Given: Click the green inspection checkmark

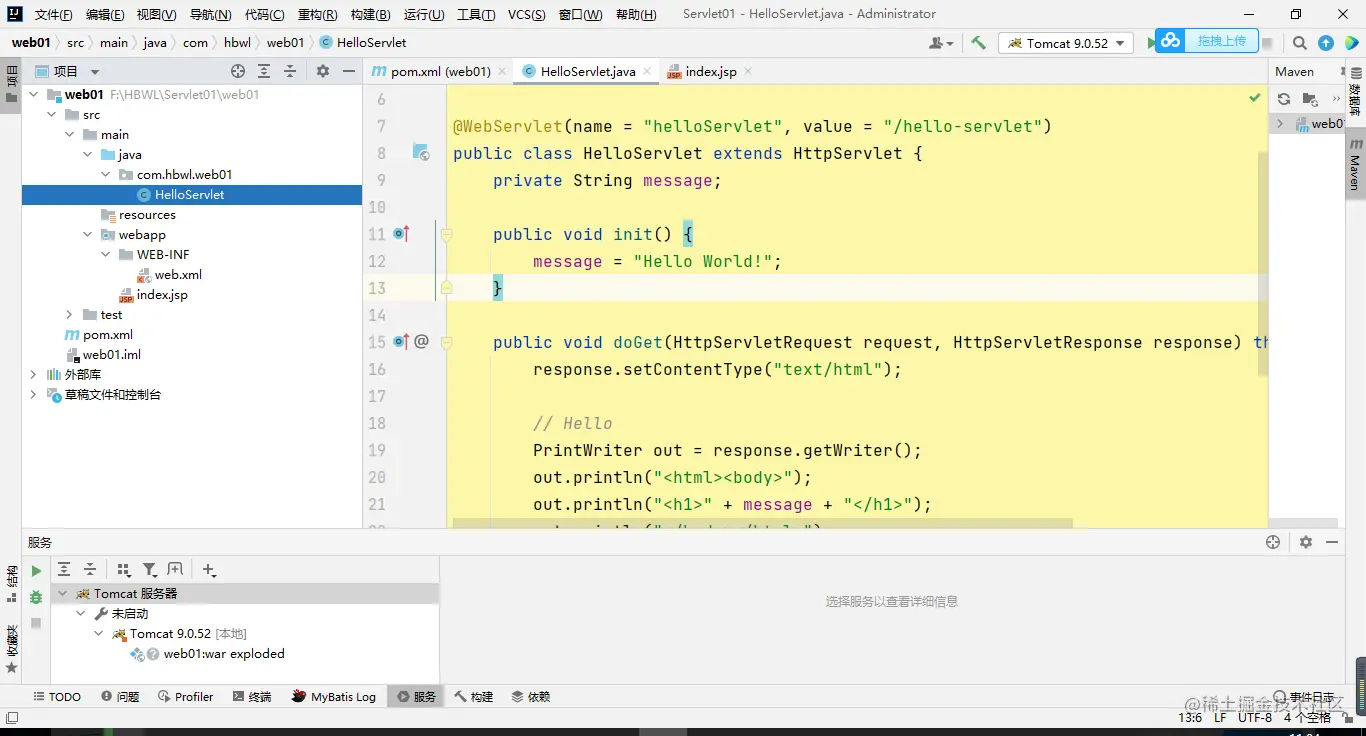Looking at the screenshot, I should pyautogui.click(x=1254, y=98).
